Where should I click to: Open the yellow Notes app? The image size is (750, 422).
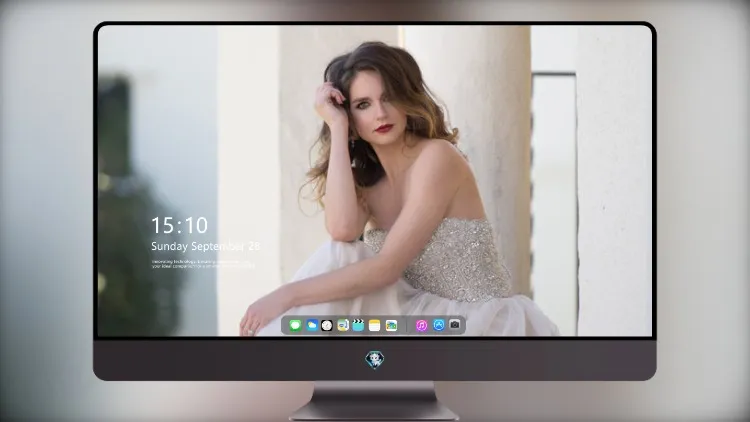[375, 325]
